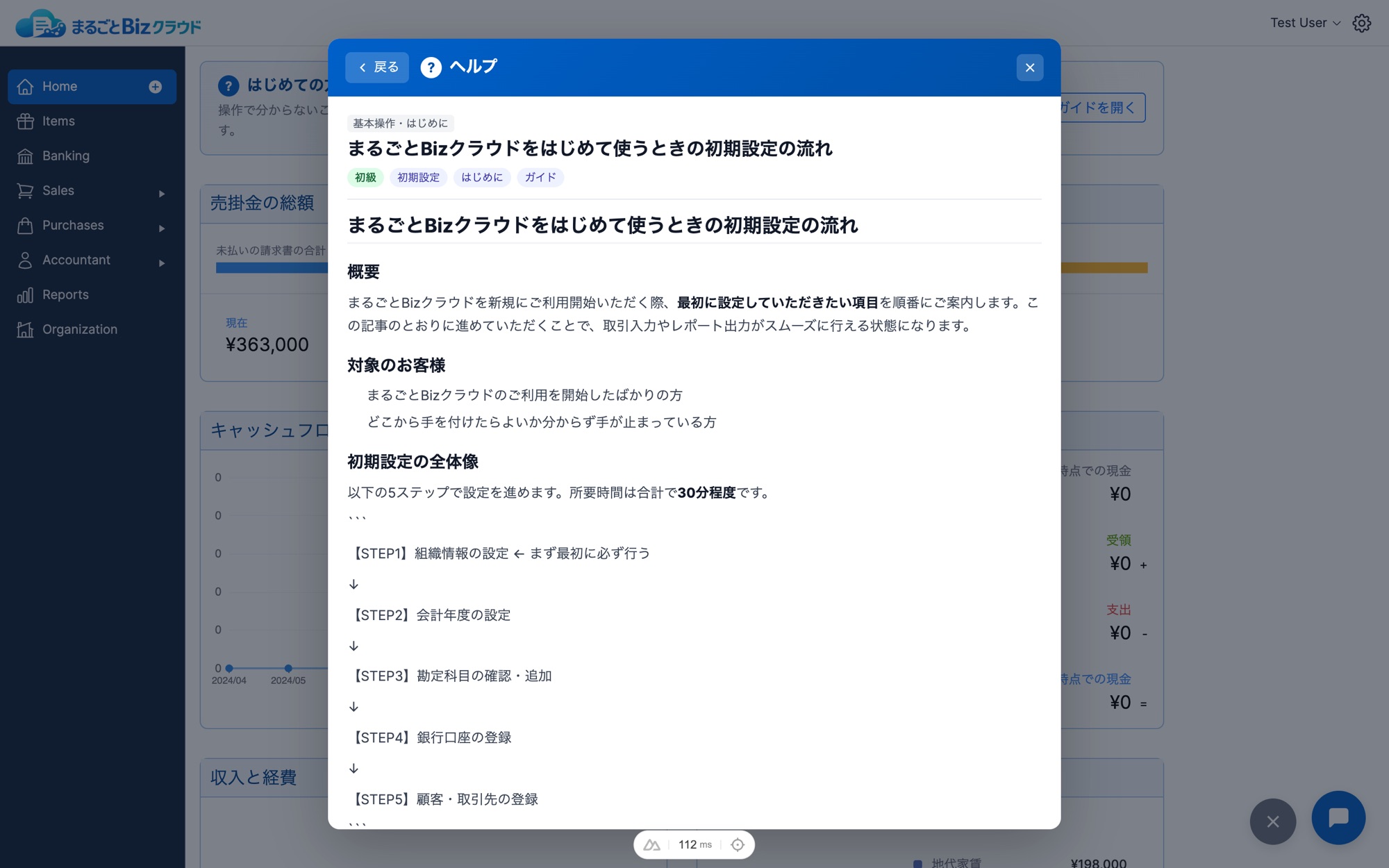Expand the Purchases submenu arrow
Image resolution: width=1389 pixels, height=868 pixels.
[162, 228]
